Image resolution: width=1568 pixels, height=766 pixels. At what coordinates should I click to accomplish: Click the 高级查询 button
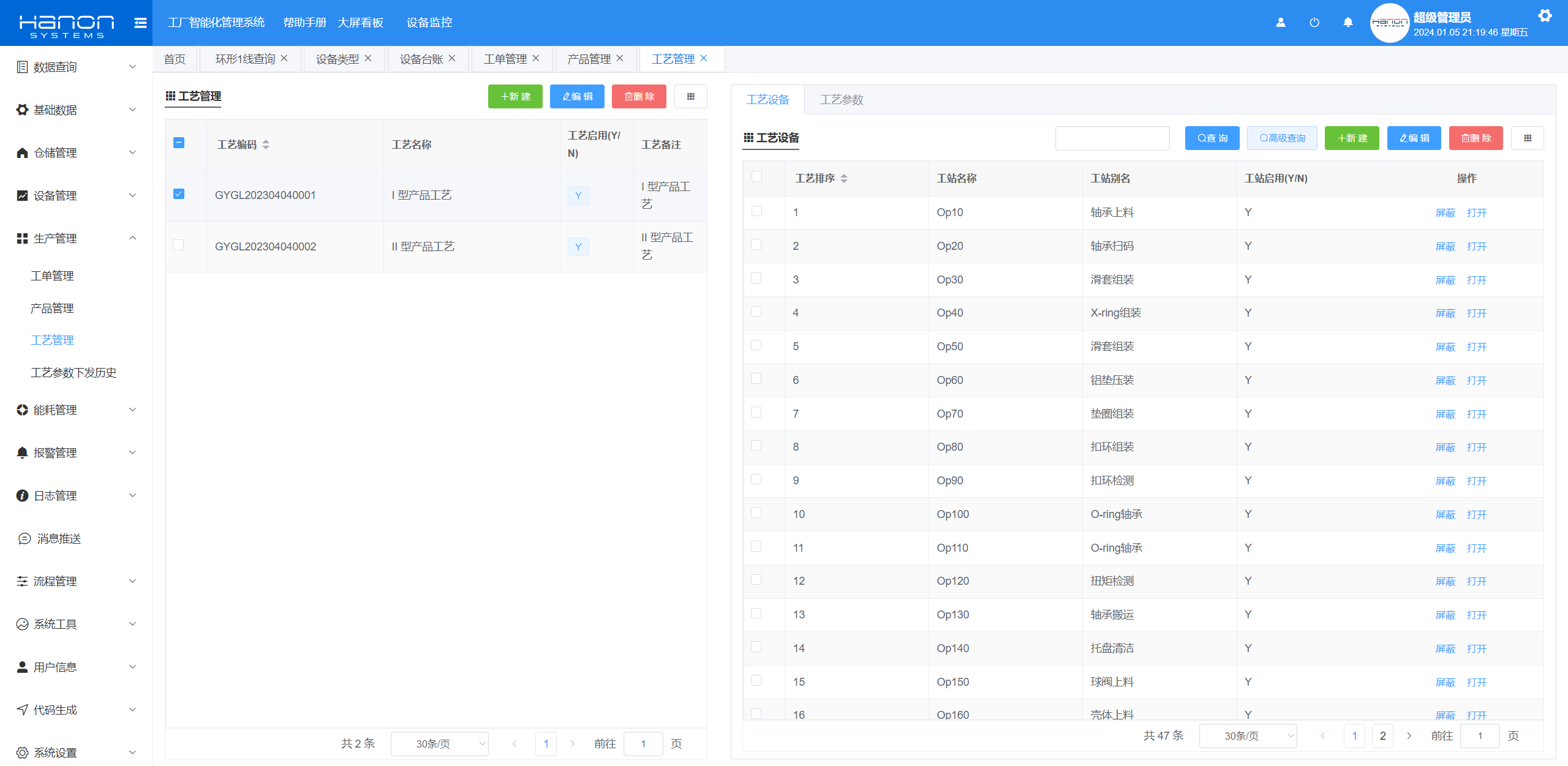pos(1282,138)
